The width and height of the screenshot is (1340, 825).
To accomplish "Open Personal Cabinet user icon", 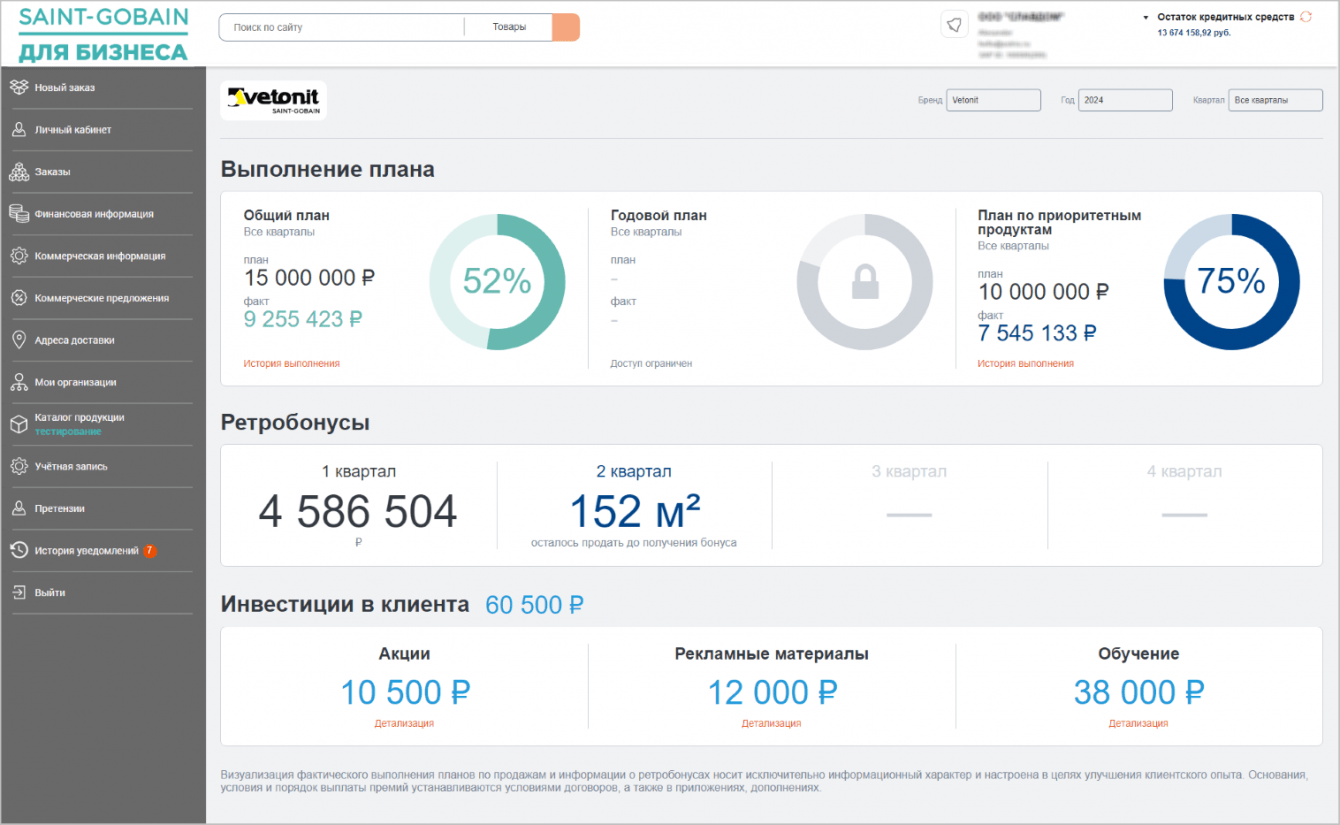I will tap(18, 129).
